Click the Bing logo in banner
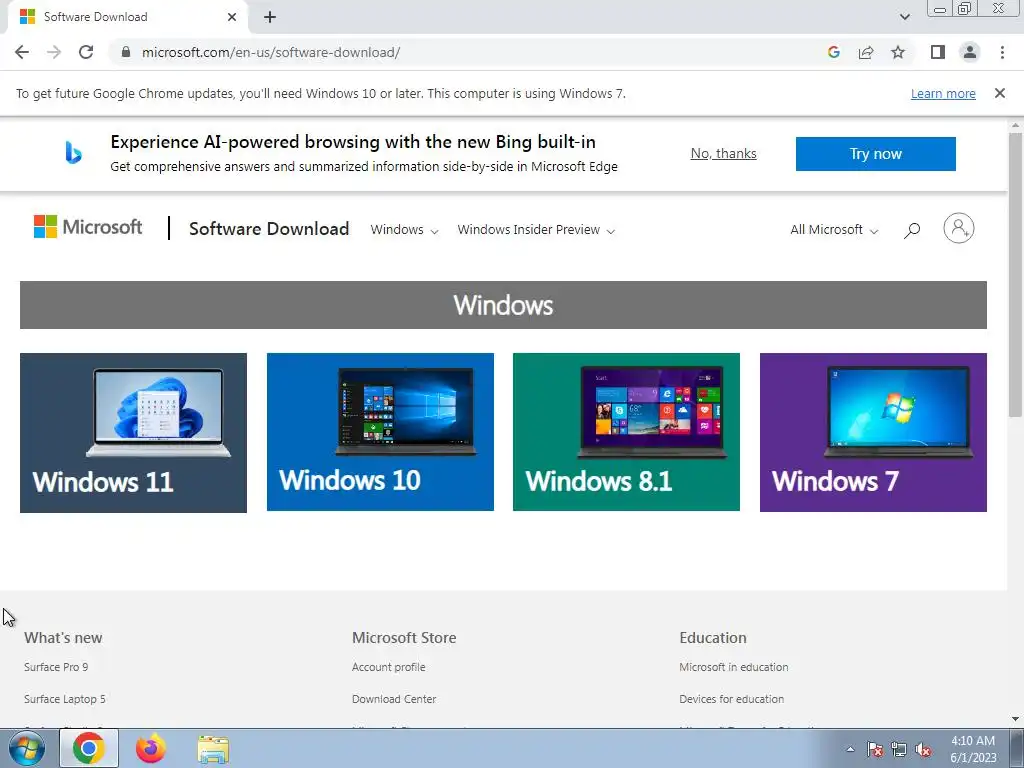 click(73, 153)
